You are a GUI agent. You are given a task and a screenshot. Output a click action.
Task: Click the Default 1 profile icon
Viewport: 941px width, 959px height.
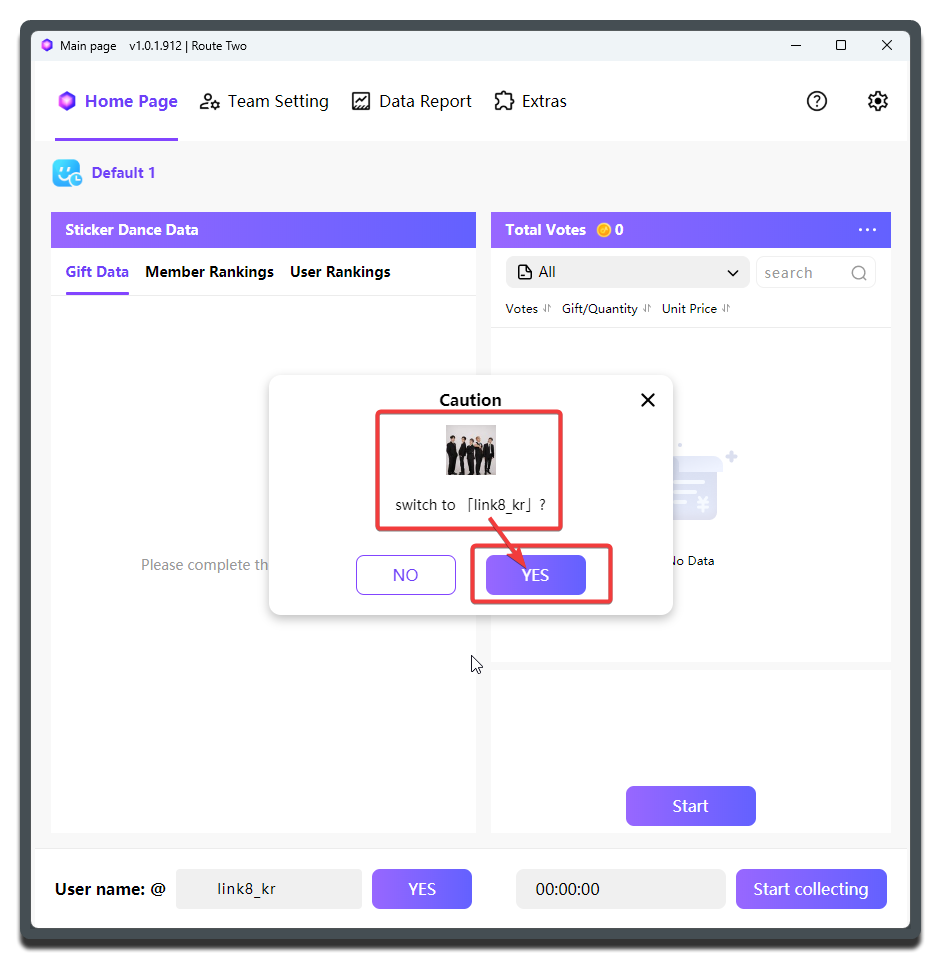(x=67, y=173)
